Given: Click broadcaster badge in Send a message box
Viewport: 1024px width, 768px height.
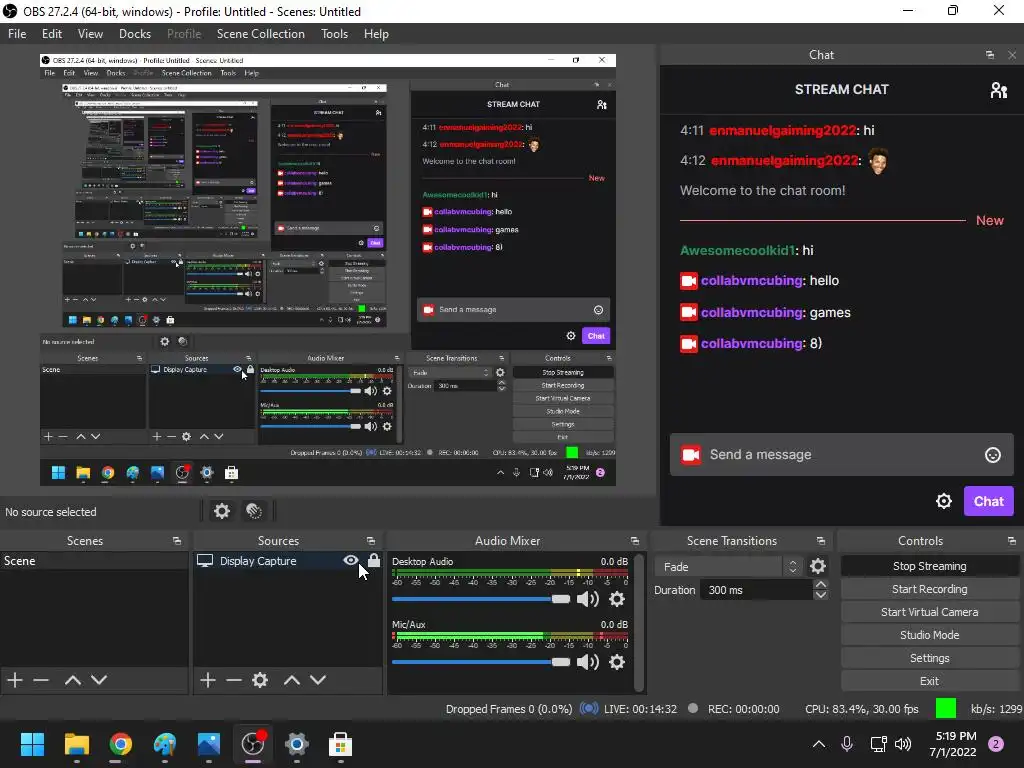Looking at the screenshot, I should (691, 455).
